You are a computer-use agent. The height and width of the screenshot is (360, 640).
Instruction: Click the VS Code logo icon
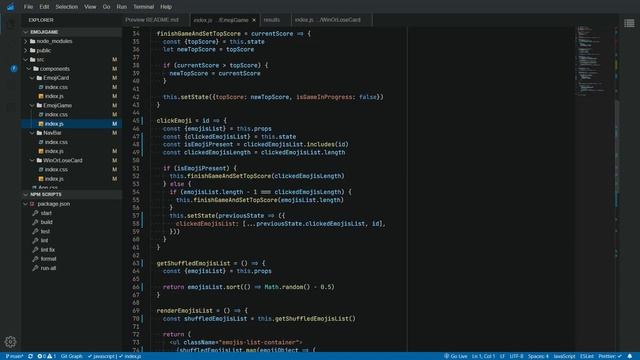tap(11, 7)
